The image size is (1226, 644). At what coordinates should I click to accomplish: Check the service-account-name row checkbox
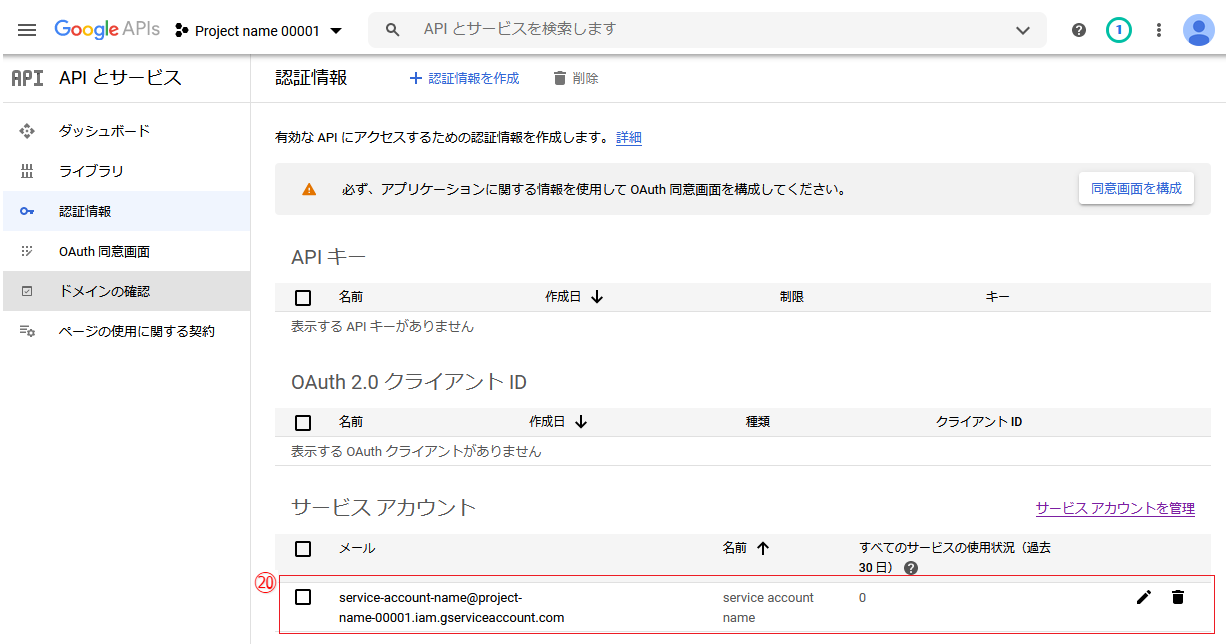(x=303, y=597)
